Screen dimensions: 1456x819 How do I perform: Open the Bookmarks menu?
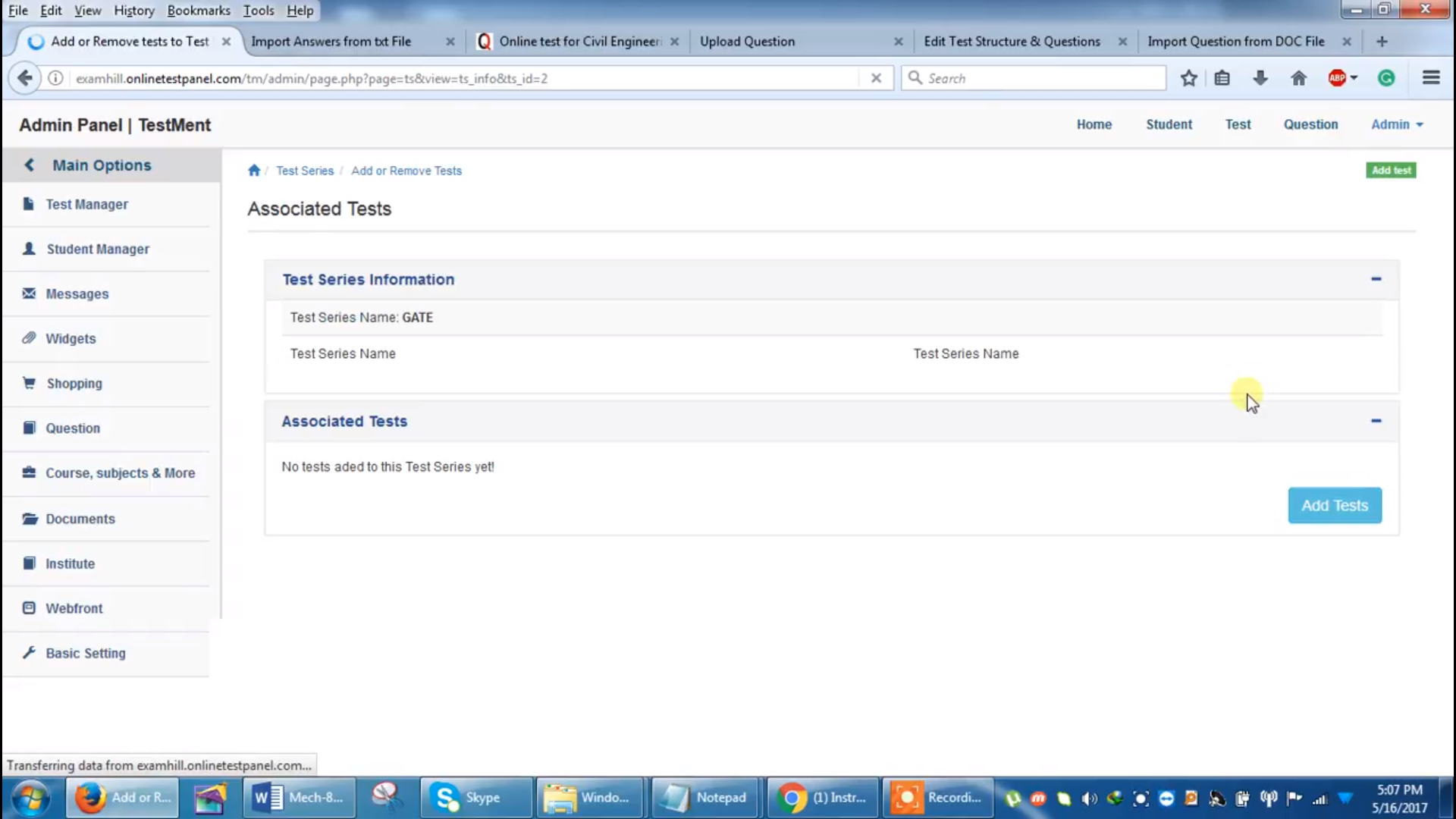[x=199, y=11]
